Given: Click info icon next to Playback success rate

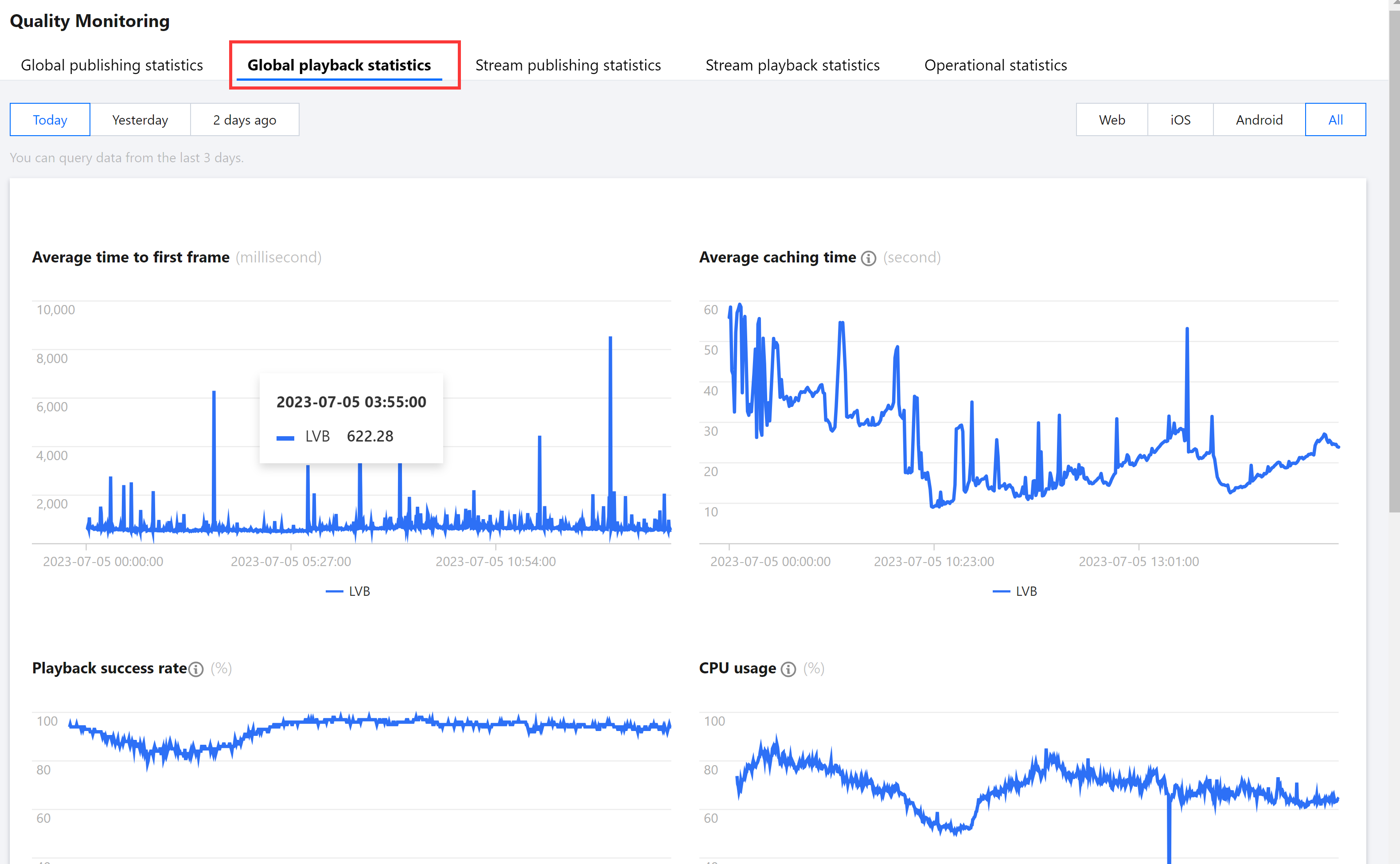Looking at the screenshot, I should 196,669.
